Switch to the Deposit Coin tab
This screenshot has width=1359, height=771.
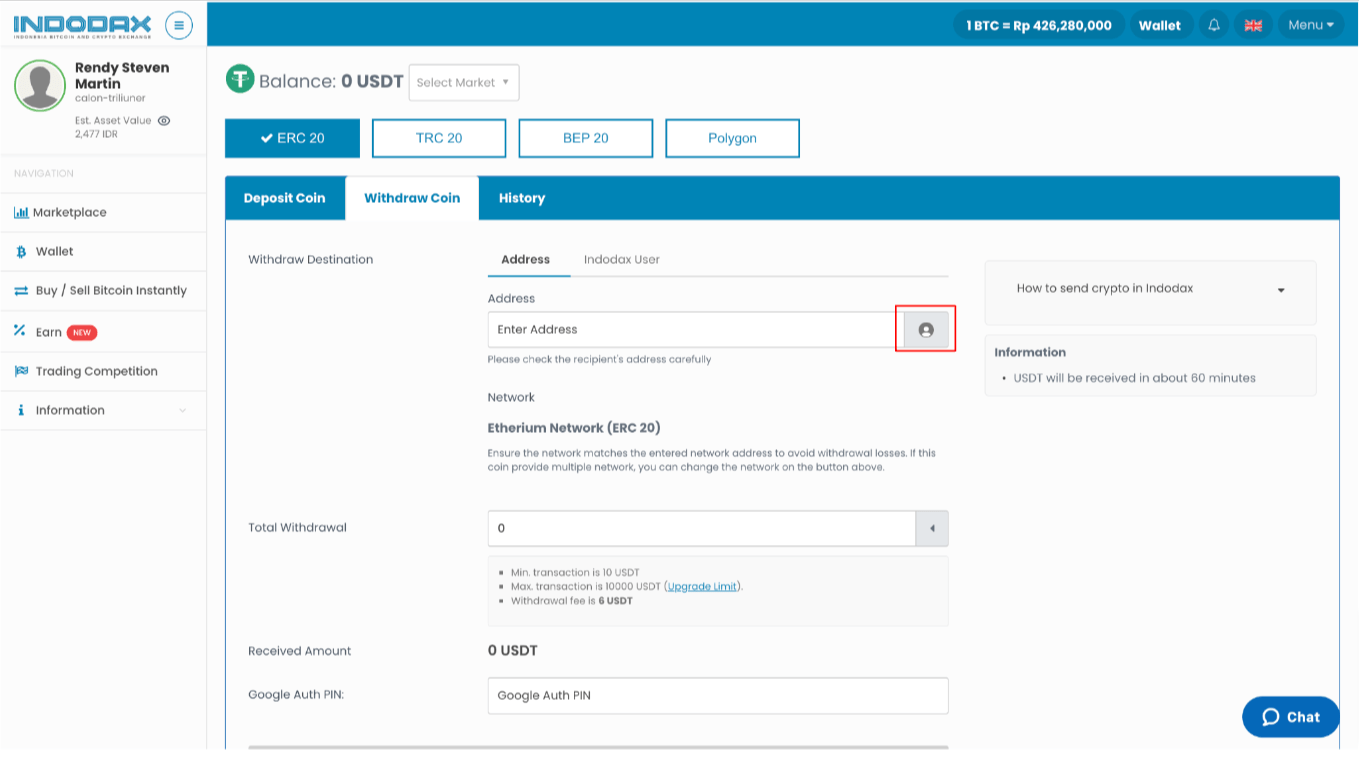point(284,198)
